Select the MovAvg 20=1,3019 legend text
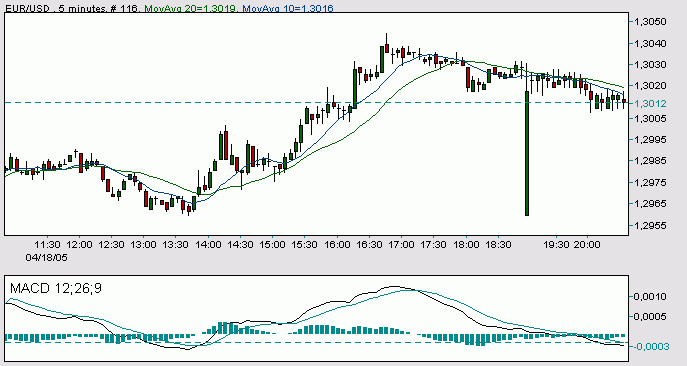The image size is (687, 366). pyautogui.click(x=190, y=8)
